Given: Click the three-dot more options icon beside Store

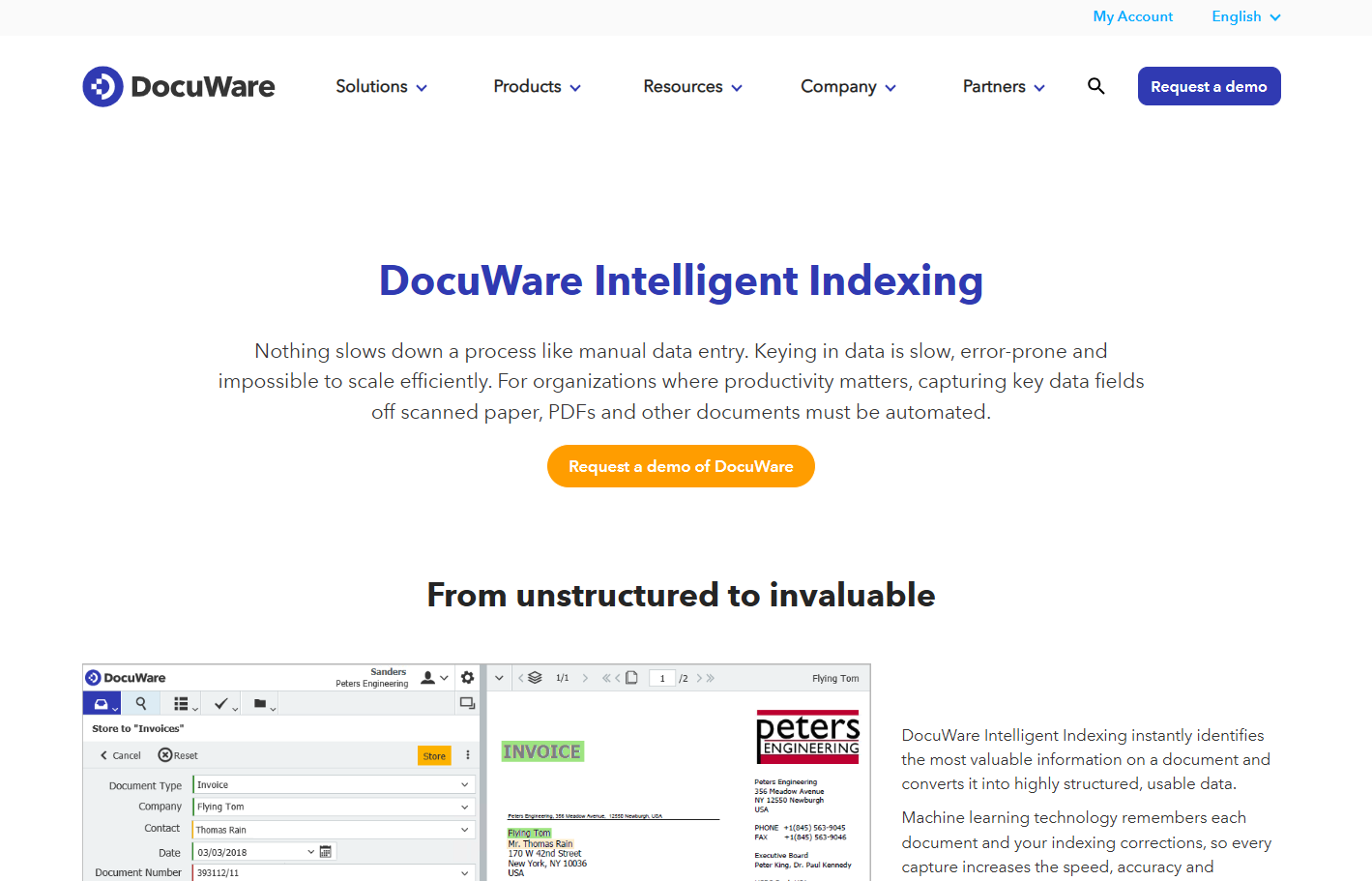Looking at the screenshot, I should [468, 755].
